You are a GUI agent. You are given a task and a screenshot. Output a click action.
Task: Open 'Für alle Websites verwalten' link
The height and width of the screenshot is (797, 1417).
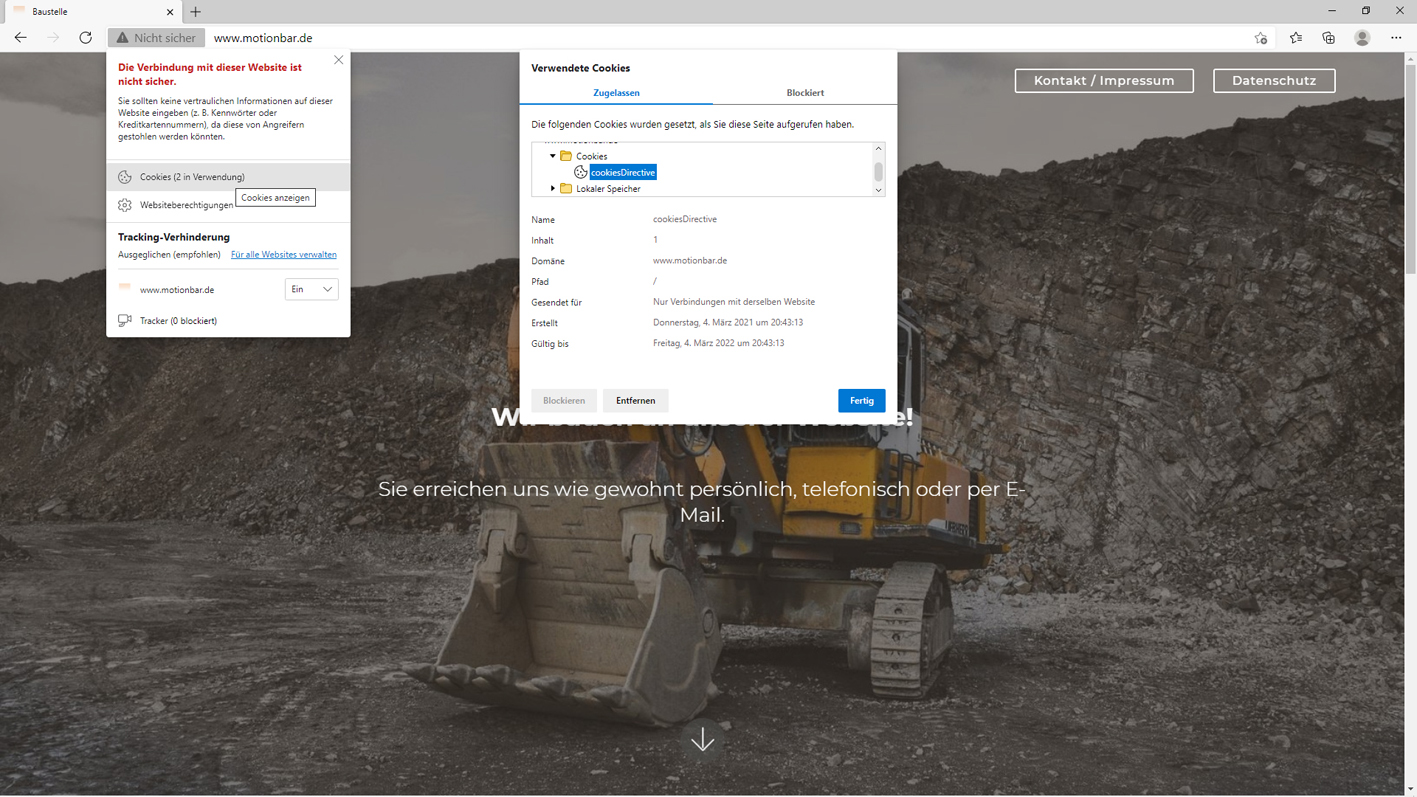point(283,255)
